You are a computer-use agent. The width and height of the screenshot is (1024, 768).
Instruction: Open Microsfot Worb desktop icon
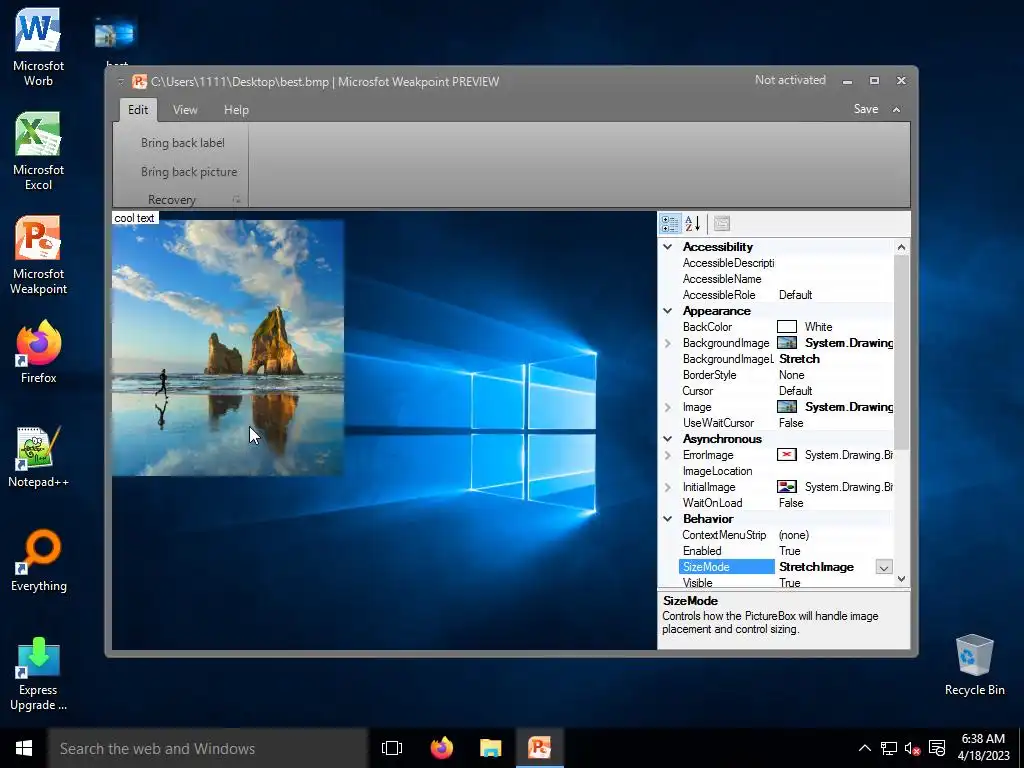tap(38, 47)
